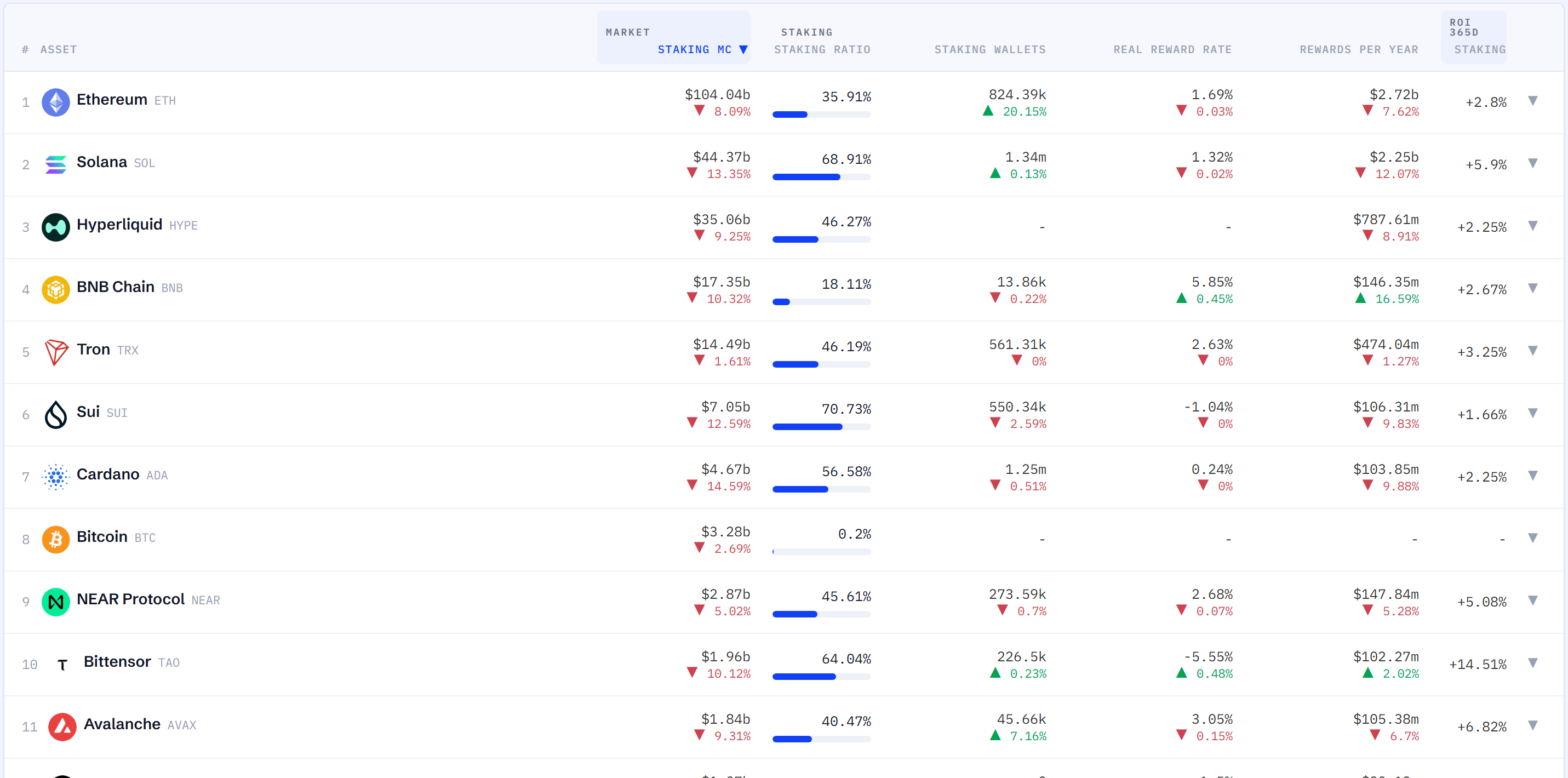Click the Avalanche logo icon
Image resolution: width=1568 pixels, height=778 pixels.
point(62,727)
